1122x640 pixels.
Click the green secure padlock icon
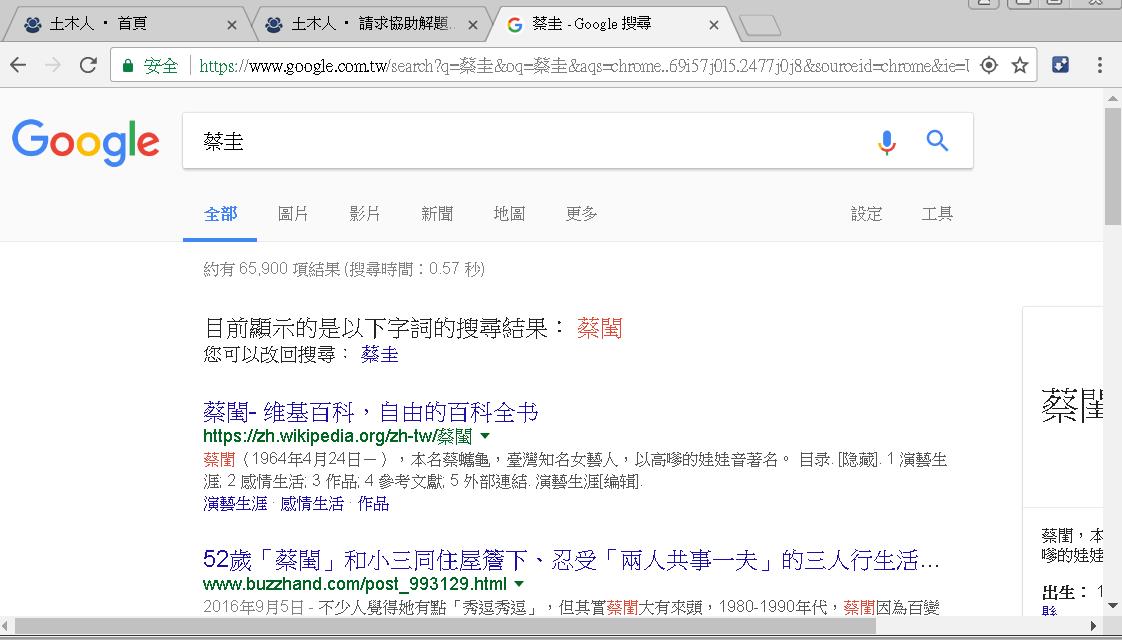coord(128,66)
